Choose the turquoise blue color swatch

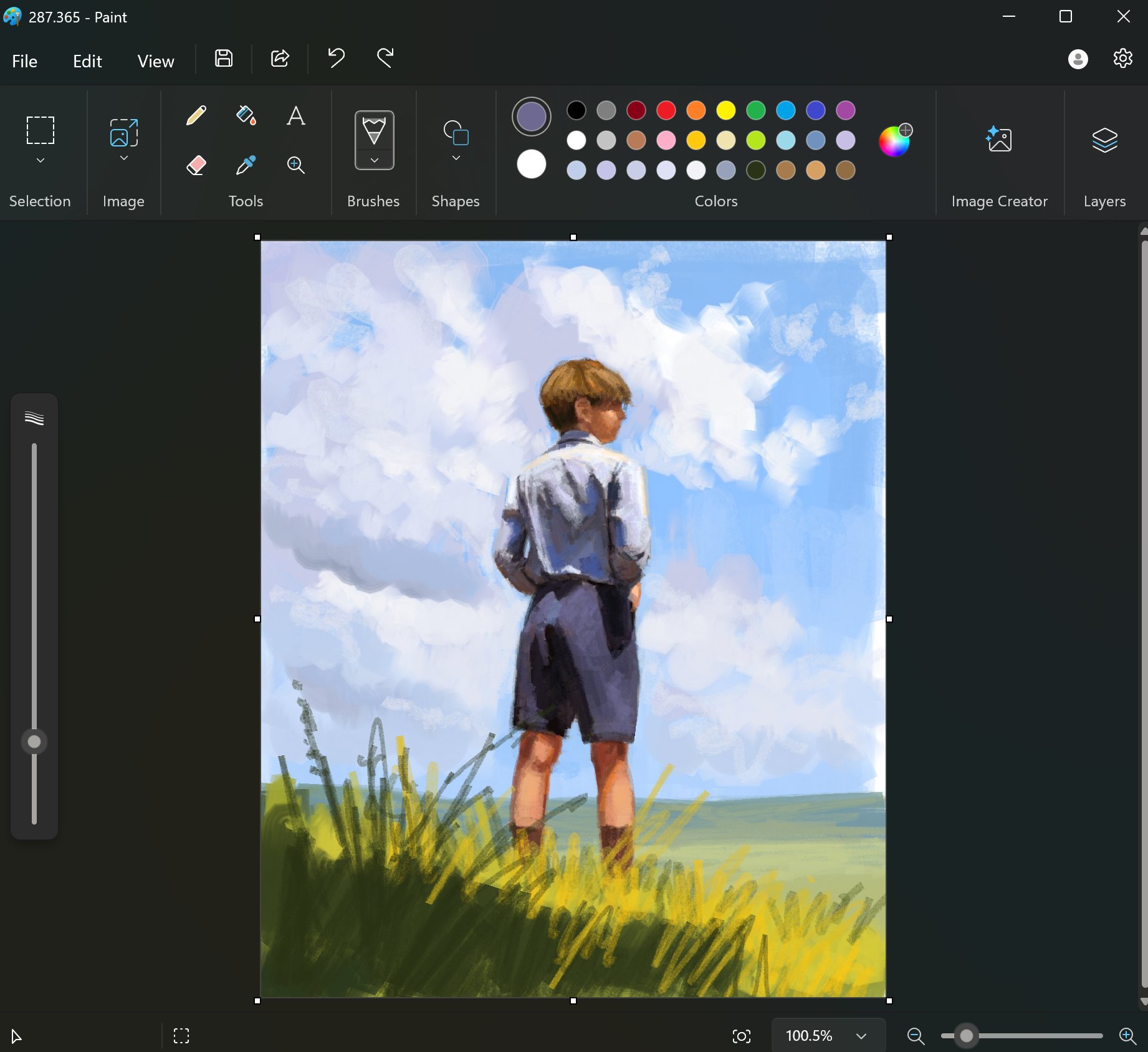[x=786, y=110]
